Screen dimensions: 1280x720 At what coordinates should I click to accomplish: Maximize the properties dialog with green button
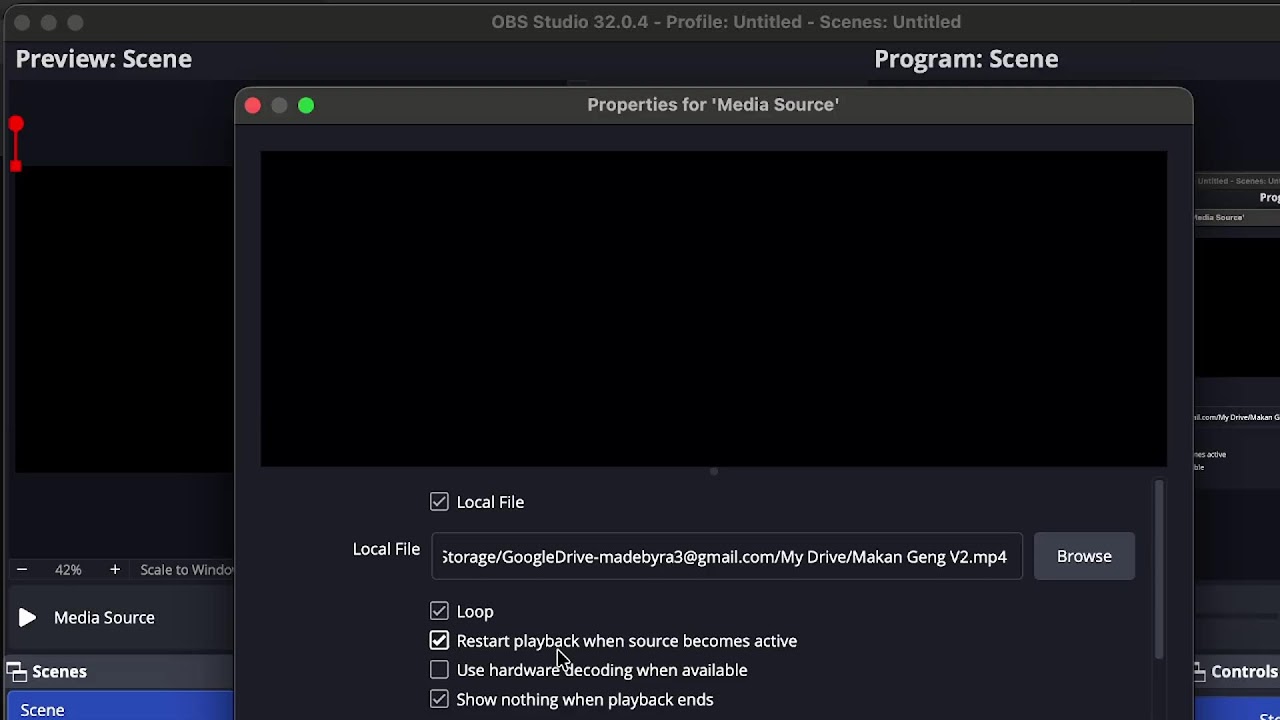[x=306, y=105]
